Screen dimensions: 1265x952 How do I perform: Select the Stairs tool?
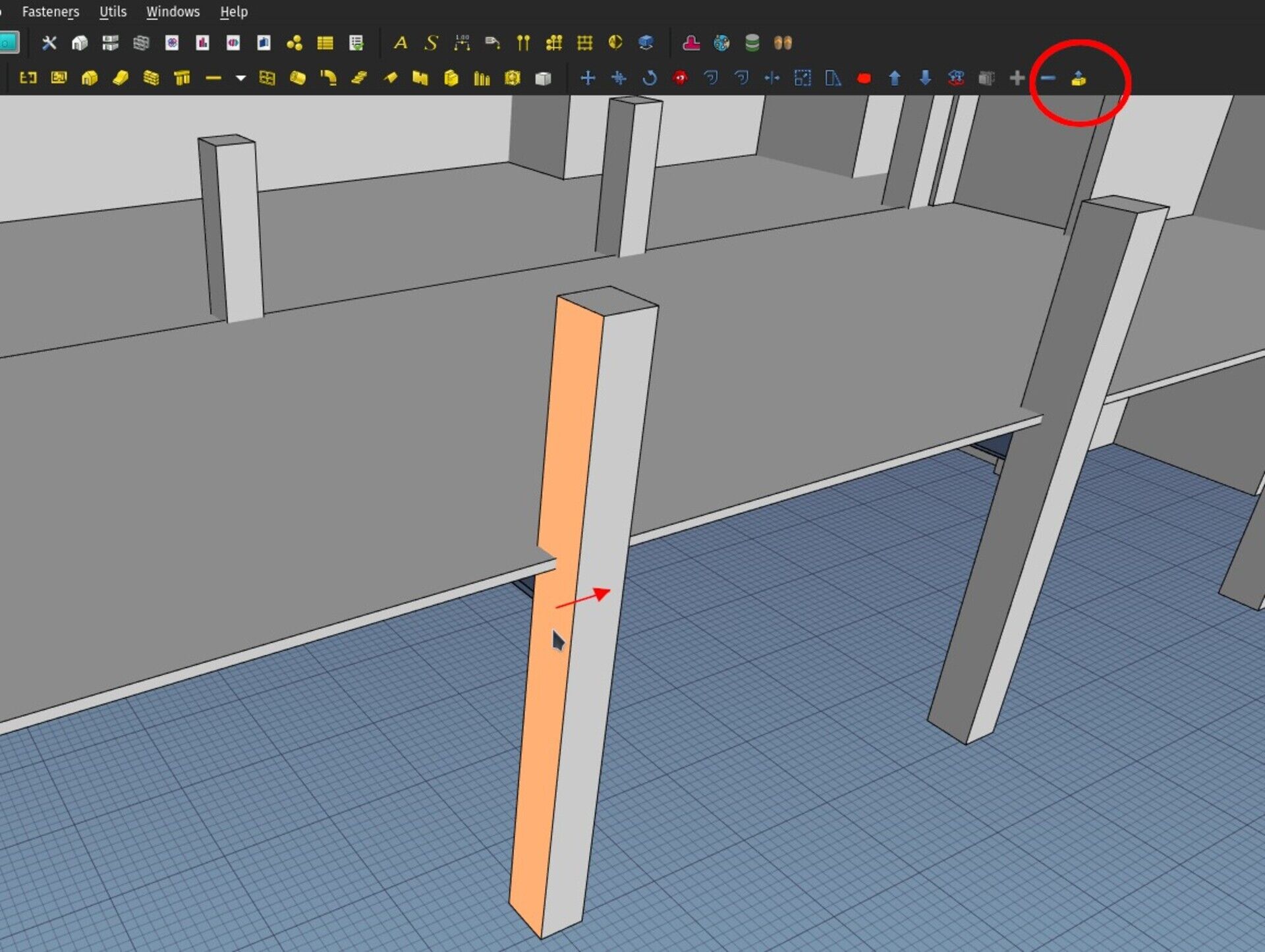point(359,78)
